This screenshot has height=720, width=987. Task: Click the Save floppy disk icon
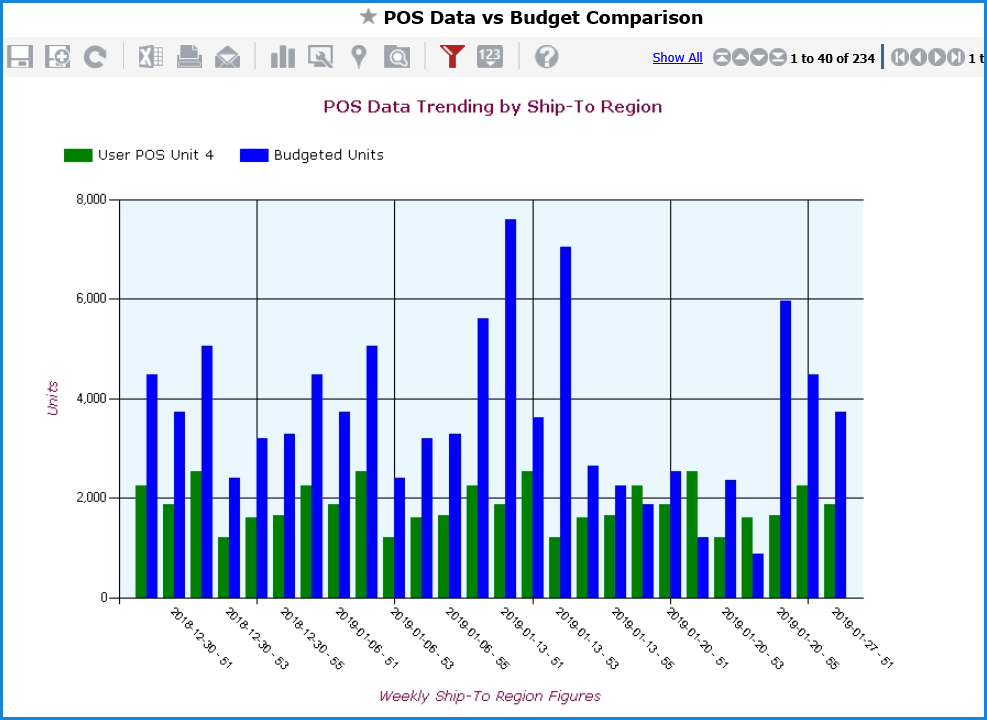coord(20,57)
